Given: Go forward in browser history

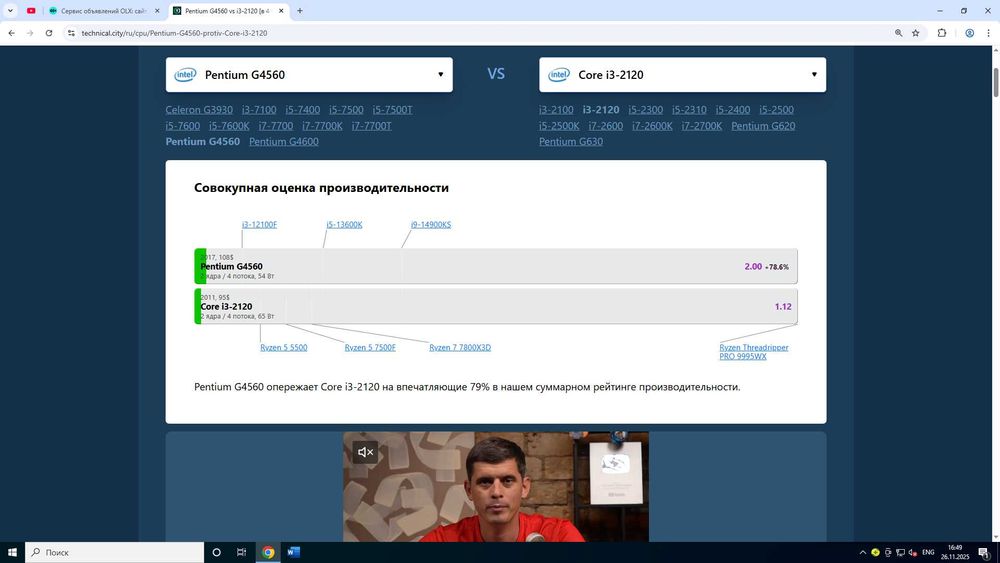Looking at the screenshot, I should [30, 33].
